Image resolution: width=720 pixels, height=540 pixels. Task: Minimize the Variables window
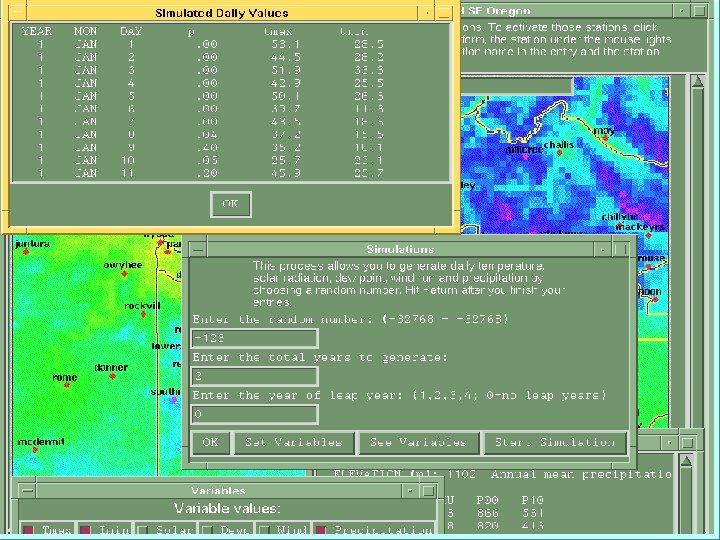410,491
